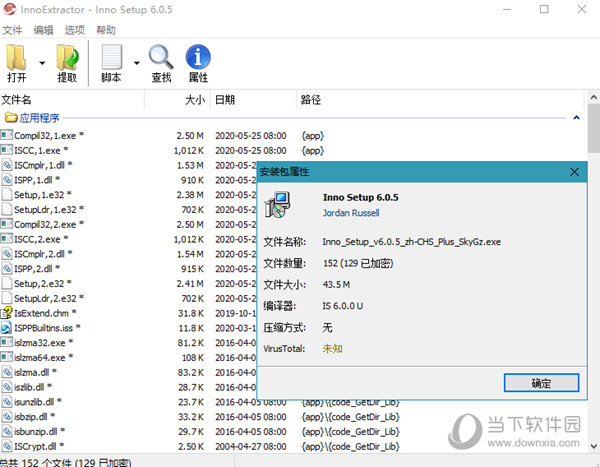This screenshot has width=600, height=467.
Task: Click the 43.5 M file size value
Action: coord(336,284)
